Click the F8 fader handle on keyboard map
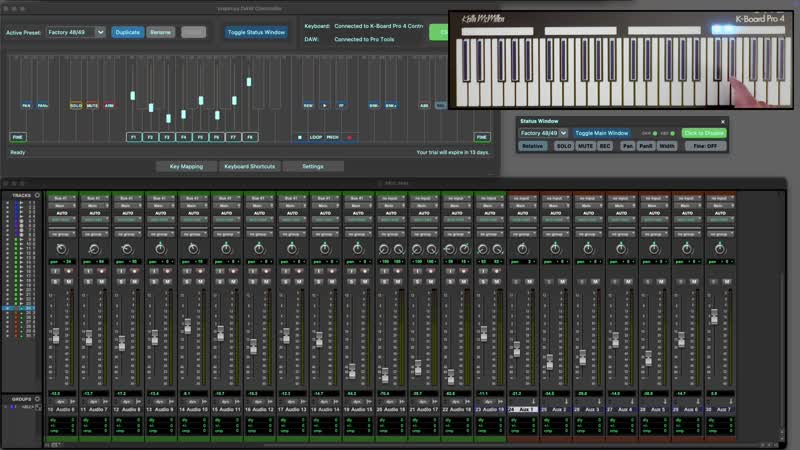This screenshot has width=800, height=450. coord(249,82)
